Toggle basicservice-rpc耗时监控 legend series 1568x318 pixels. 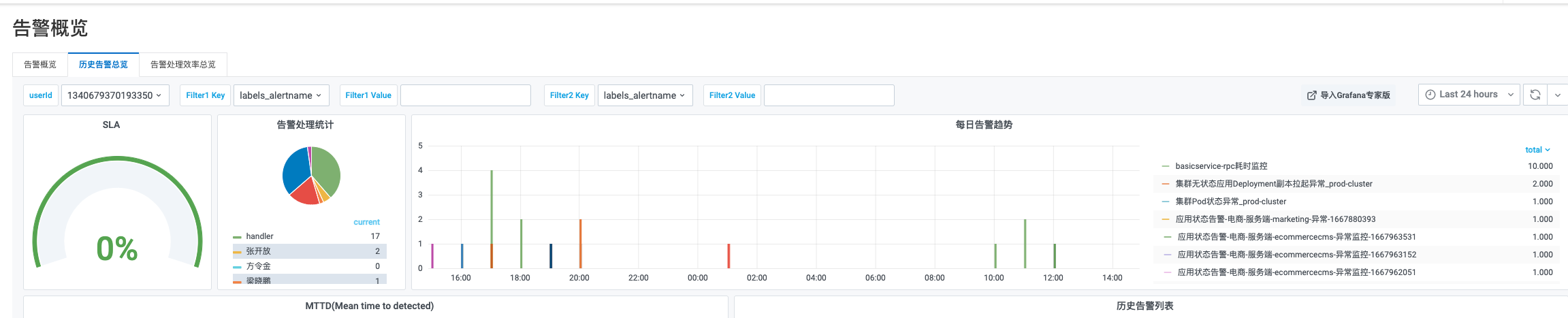(x=1221, y=166)
